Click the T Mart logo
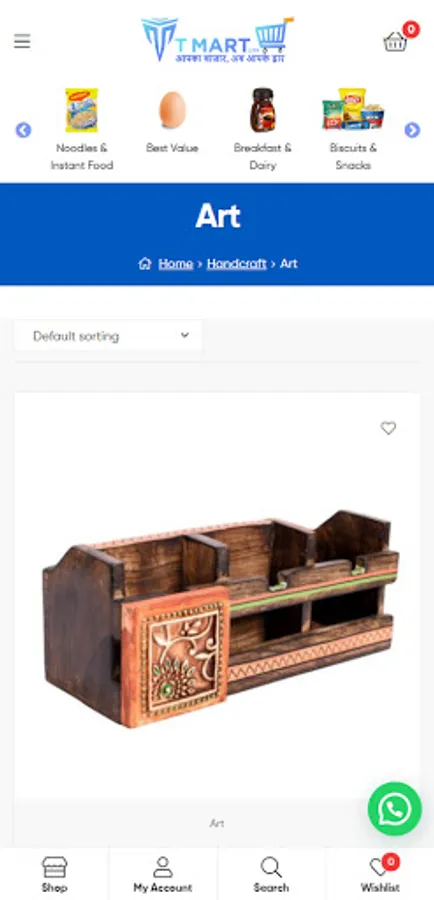 click(x=218, y=40)
